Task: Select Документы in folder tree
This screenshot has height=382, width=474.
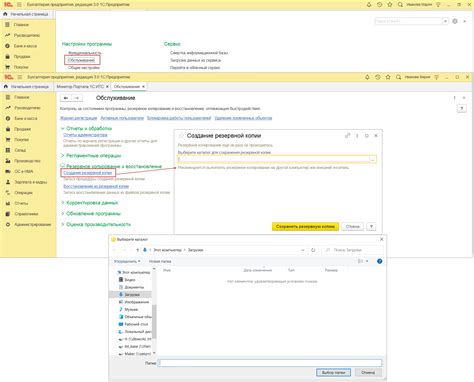Action: pyautogui.click(x=134, y=287)
